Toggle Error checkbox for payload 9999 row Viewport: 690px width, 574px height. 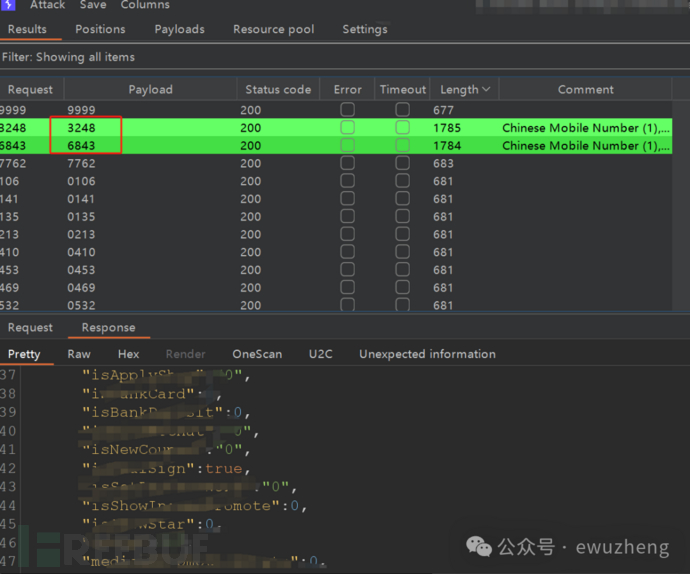(x=347, y=110)
